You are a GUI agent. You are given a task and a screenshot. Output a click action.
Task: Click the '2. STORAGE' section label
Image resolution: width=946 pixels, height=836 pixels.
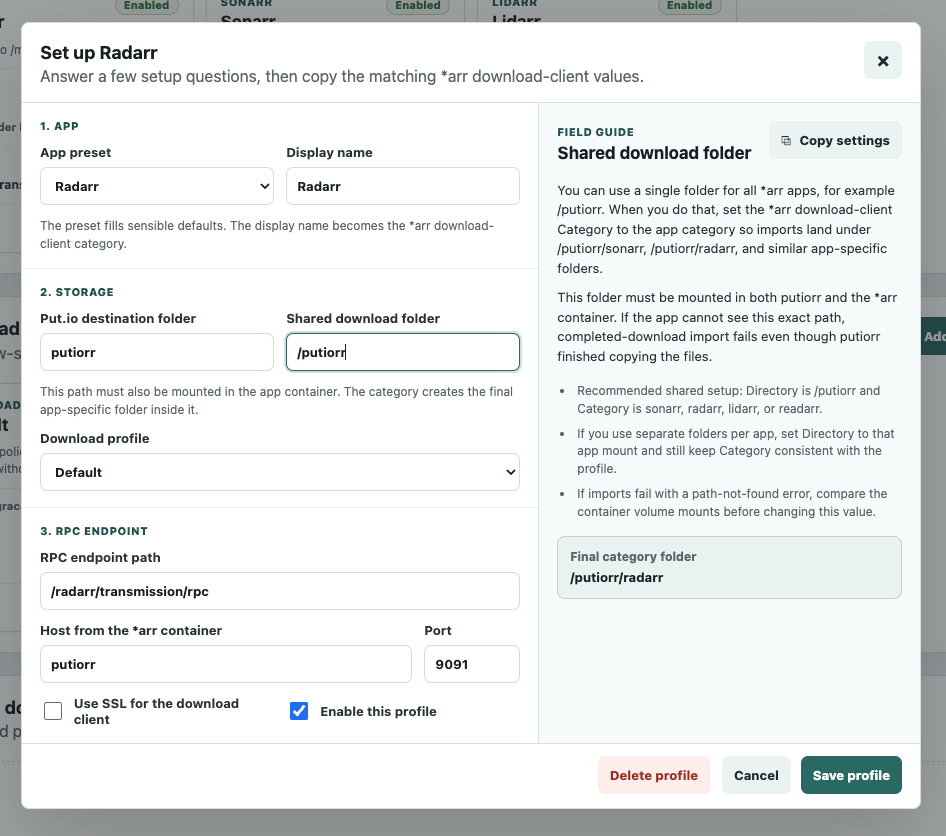[x=77, y=292]
